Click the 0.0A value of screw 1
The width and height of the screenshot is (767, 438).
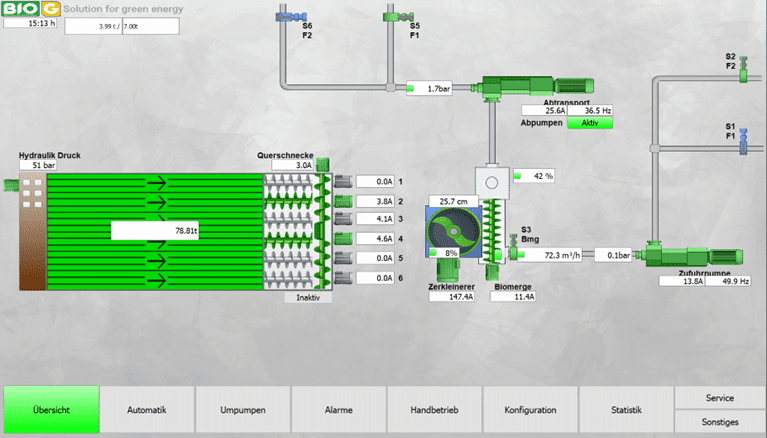coord(375,182)
